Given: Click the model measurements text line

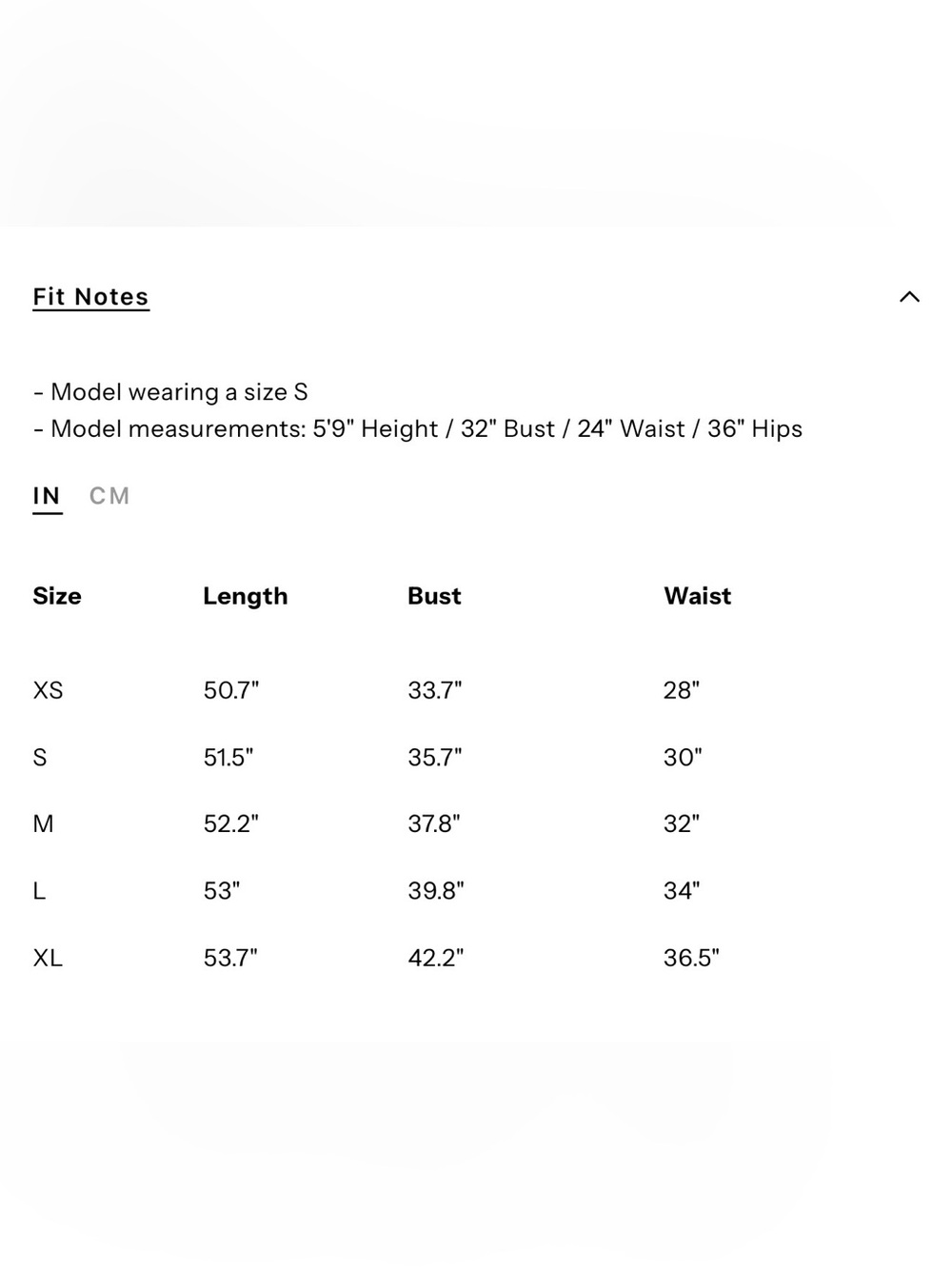Looking at the screenshot, I should (418, 429).
